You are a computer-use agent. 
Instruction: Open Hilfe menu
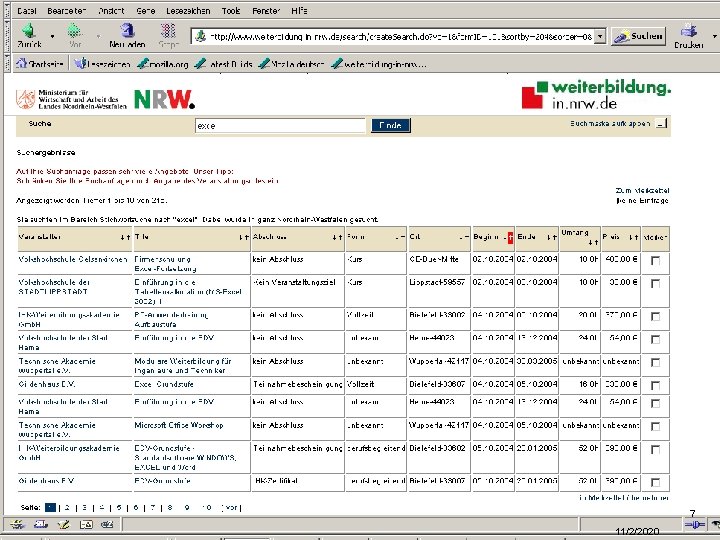click(299, 11)
